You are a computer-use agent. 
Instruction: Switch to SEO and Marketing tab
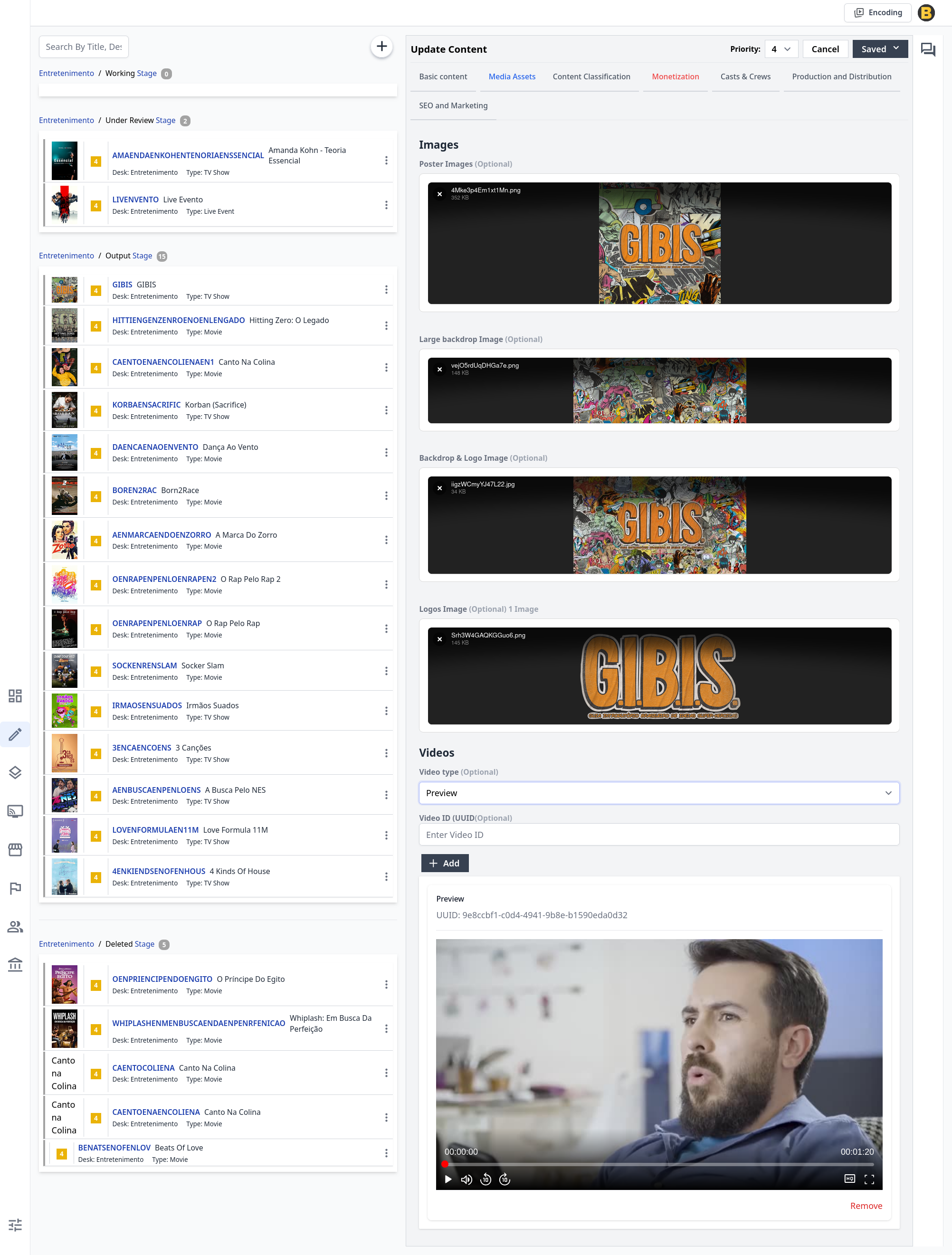[x=453, y=106]
